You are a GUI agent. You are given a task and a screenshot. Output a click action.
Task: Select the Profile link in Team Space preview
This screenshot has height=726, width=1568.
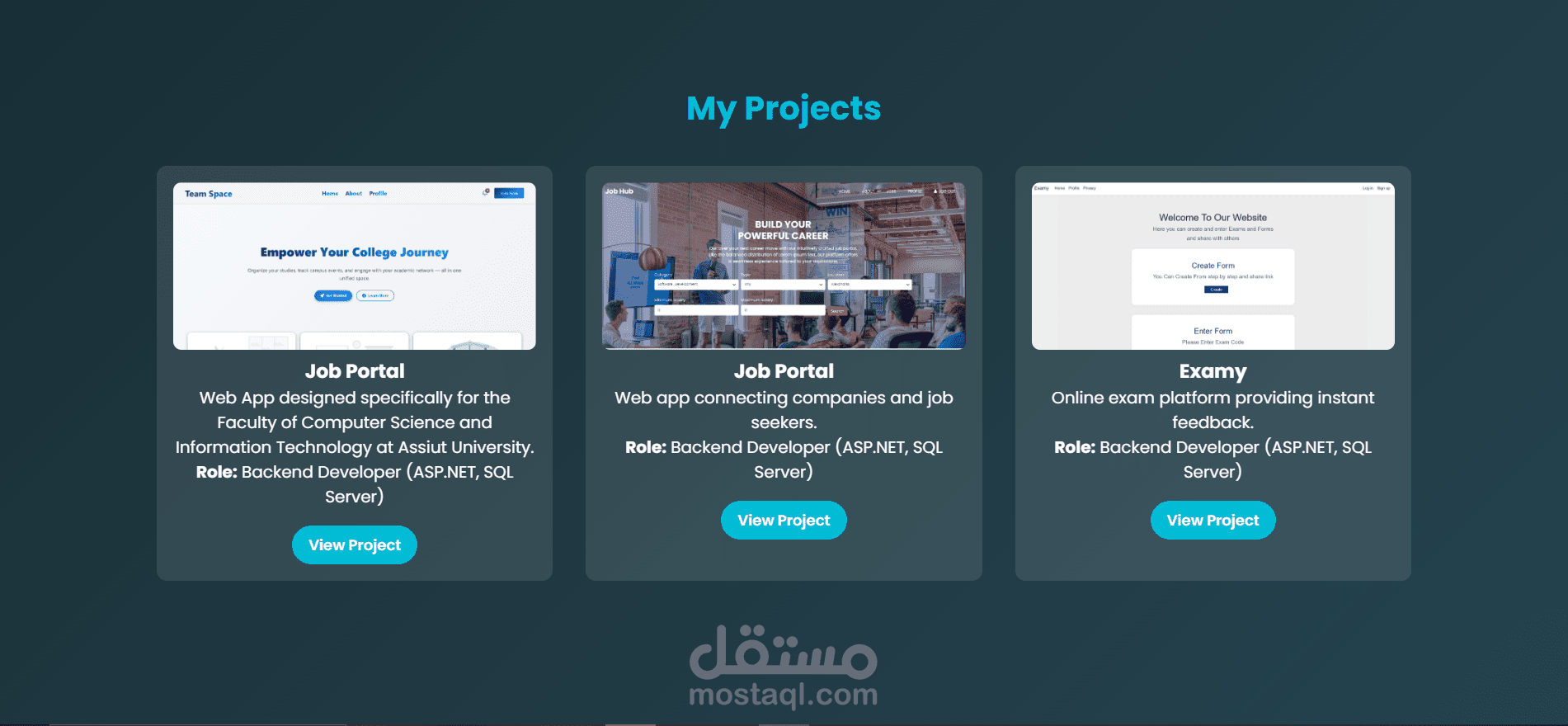(378, 193)
